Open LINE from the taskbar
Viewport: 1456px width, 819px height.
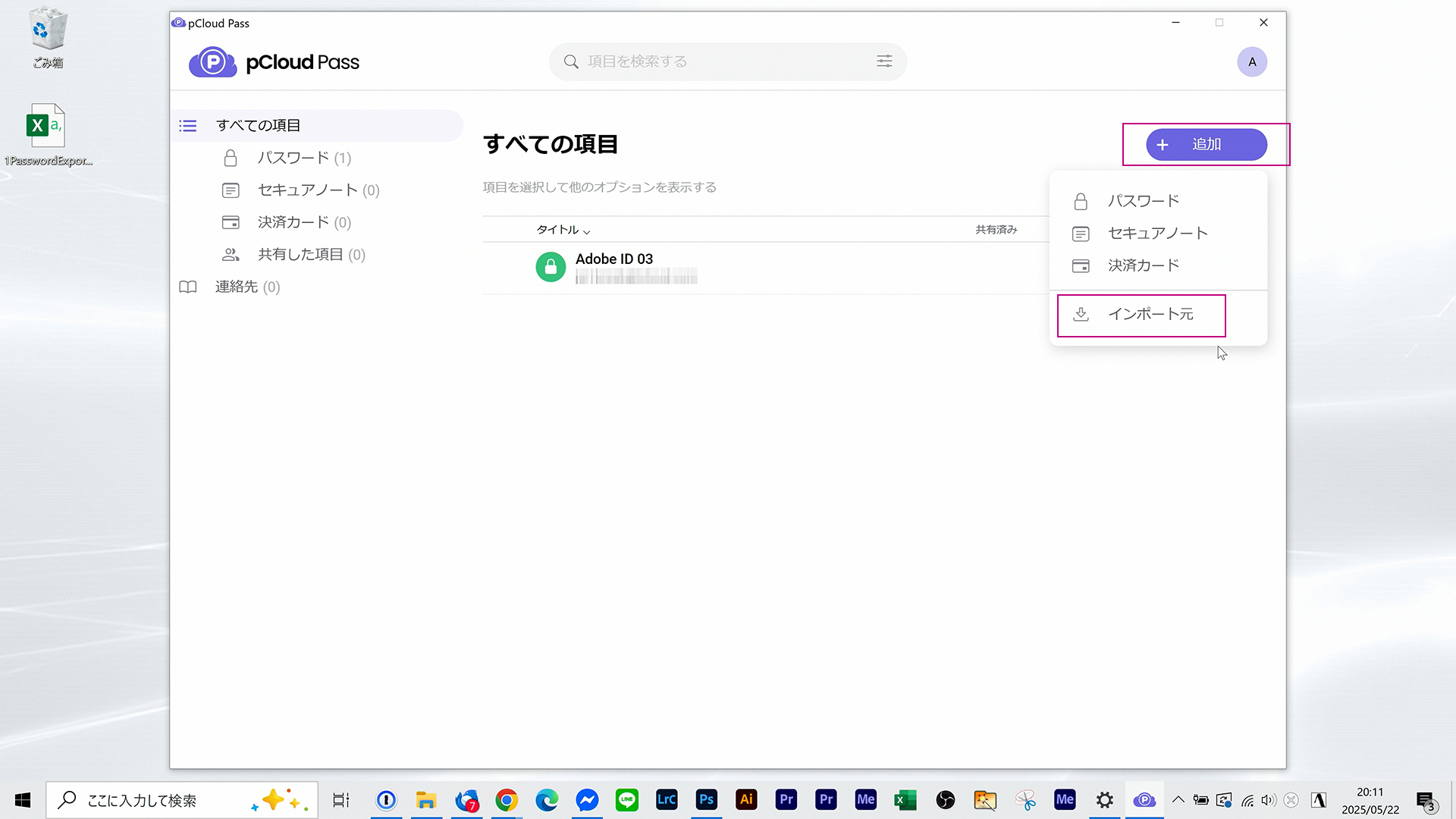627,800
